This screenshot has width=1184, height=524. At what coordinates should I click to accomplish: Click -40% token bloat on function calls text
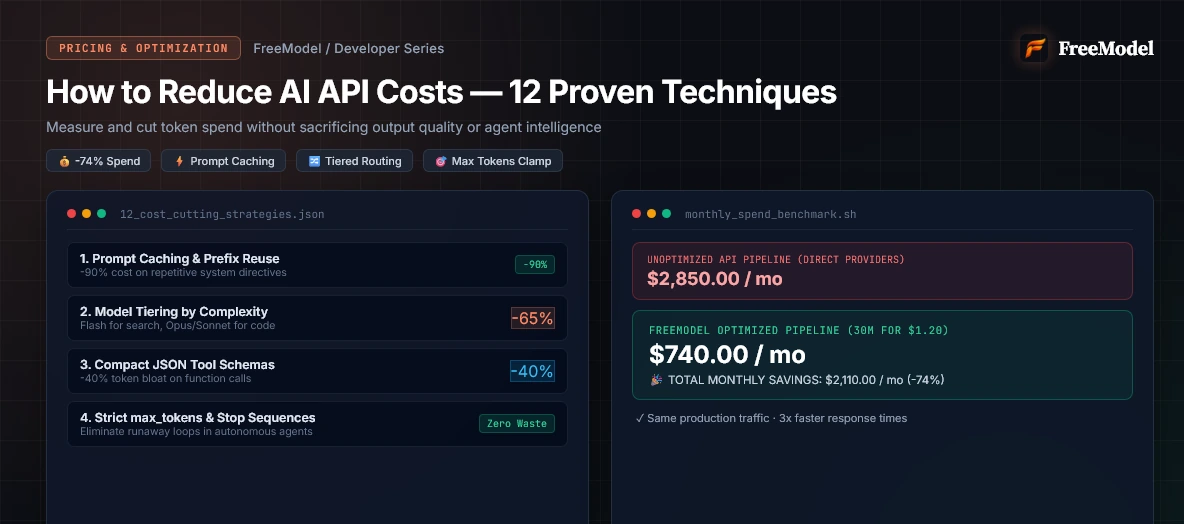[x=165, y=378]
